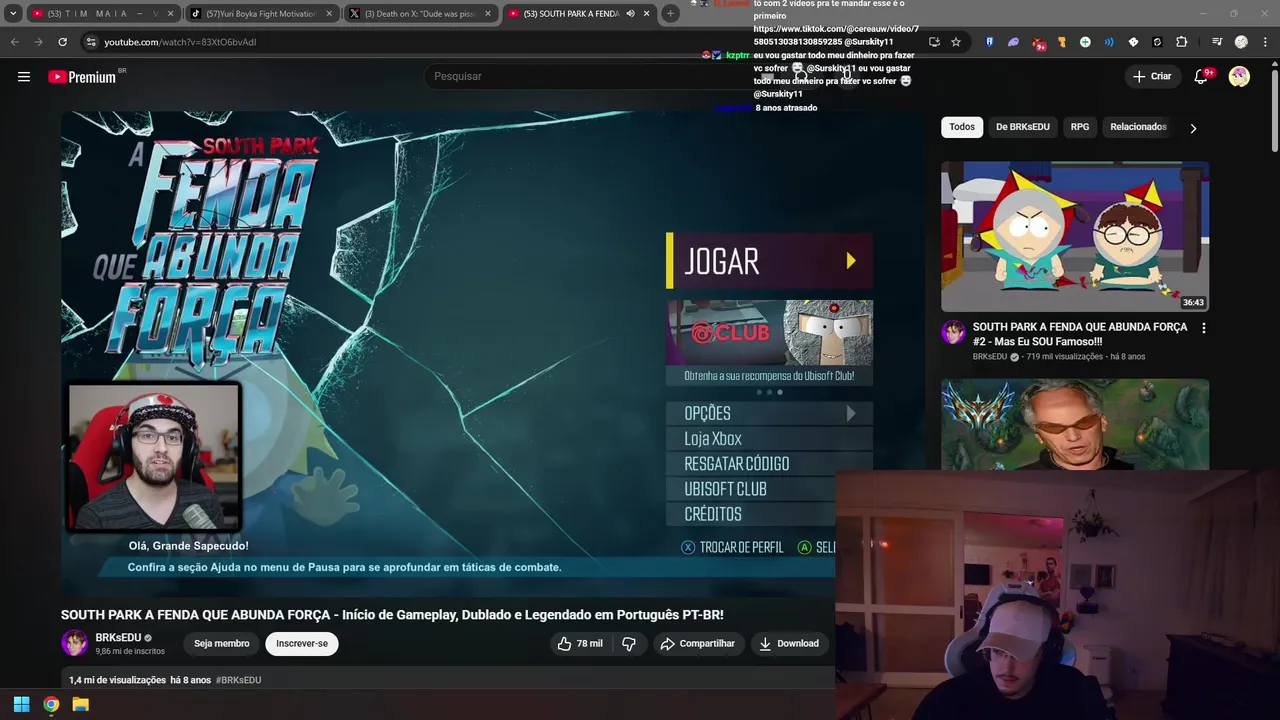Open the YouTube account avatar menu

(x=1239, y=77)
